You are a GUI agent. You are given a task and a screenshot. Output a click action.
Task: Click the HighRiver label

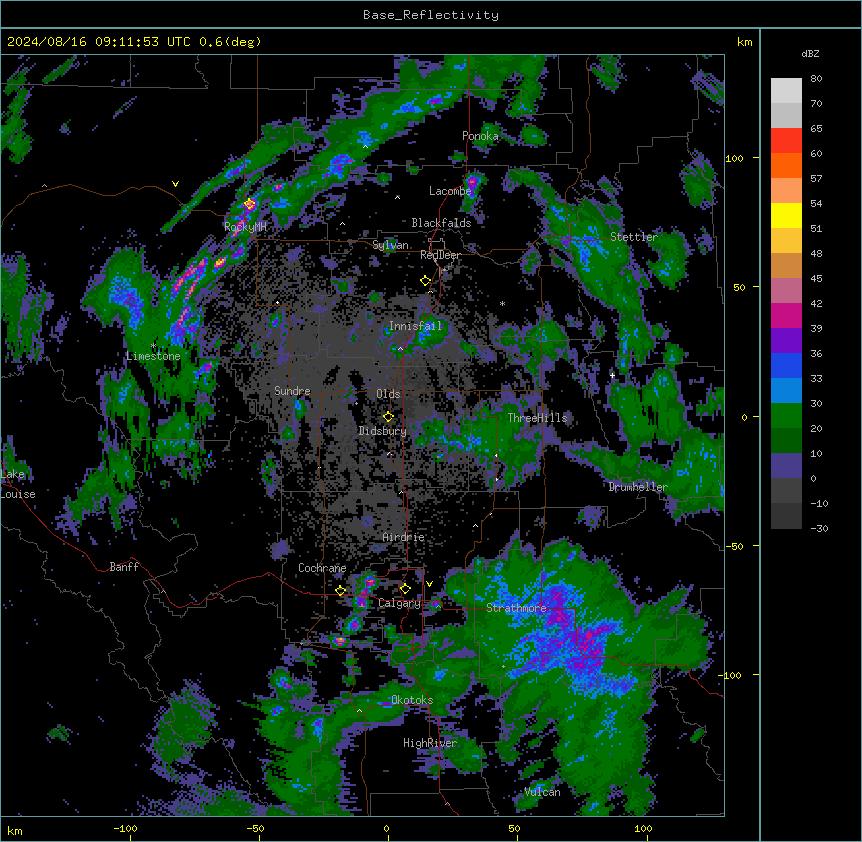[430, 743]
